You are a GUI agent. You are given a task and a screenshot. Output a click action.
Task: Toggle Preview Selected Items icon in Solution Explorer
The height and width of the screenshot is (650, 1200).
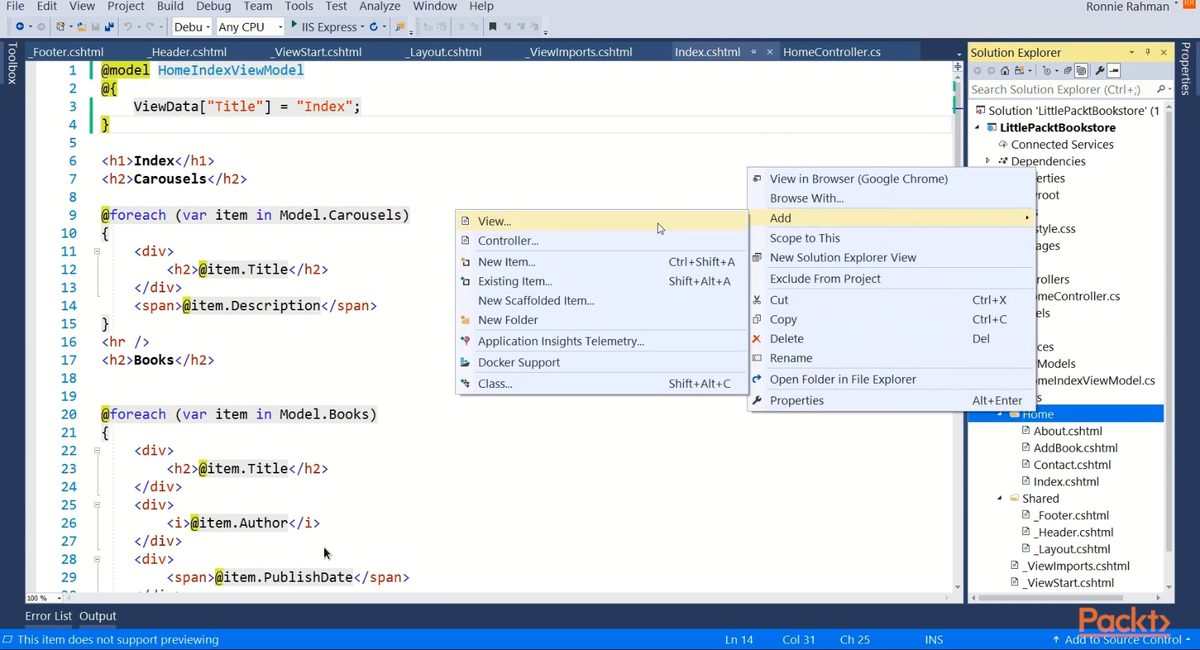[1114, 71]
